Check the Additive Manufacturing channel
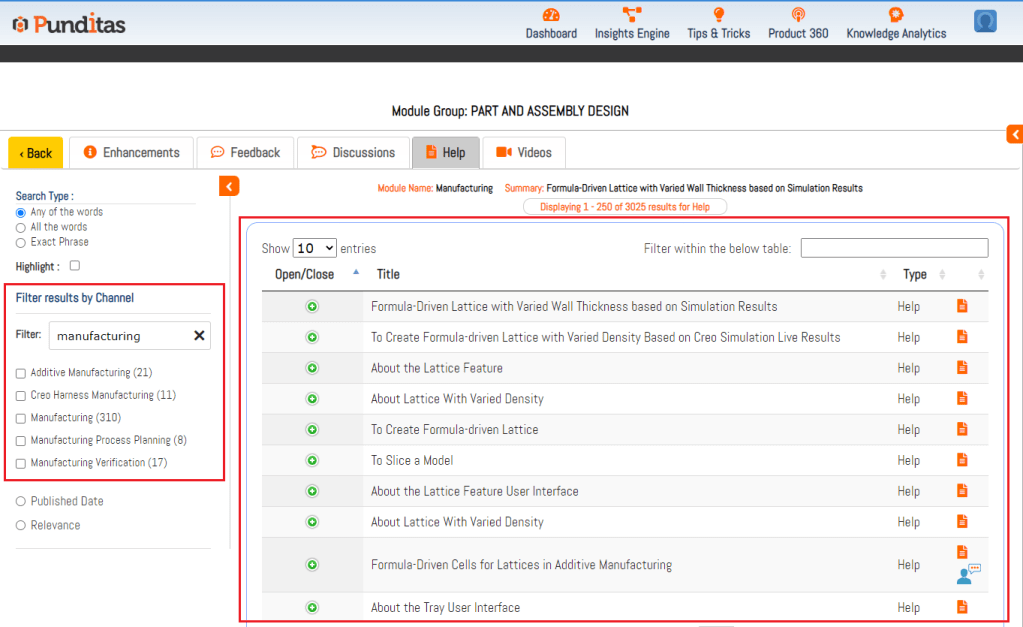The width and height of the screenshot is (1023, 627). pos(21,373)
